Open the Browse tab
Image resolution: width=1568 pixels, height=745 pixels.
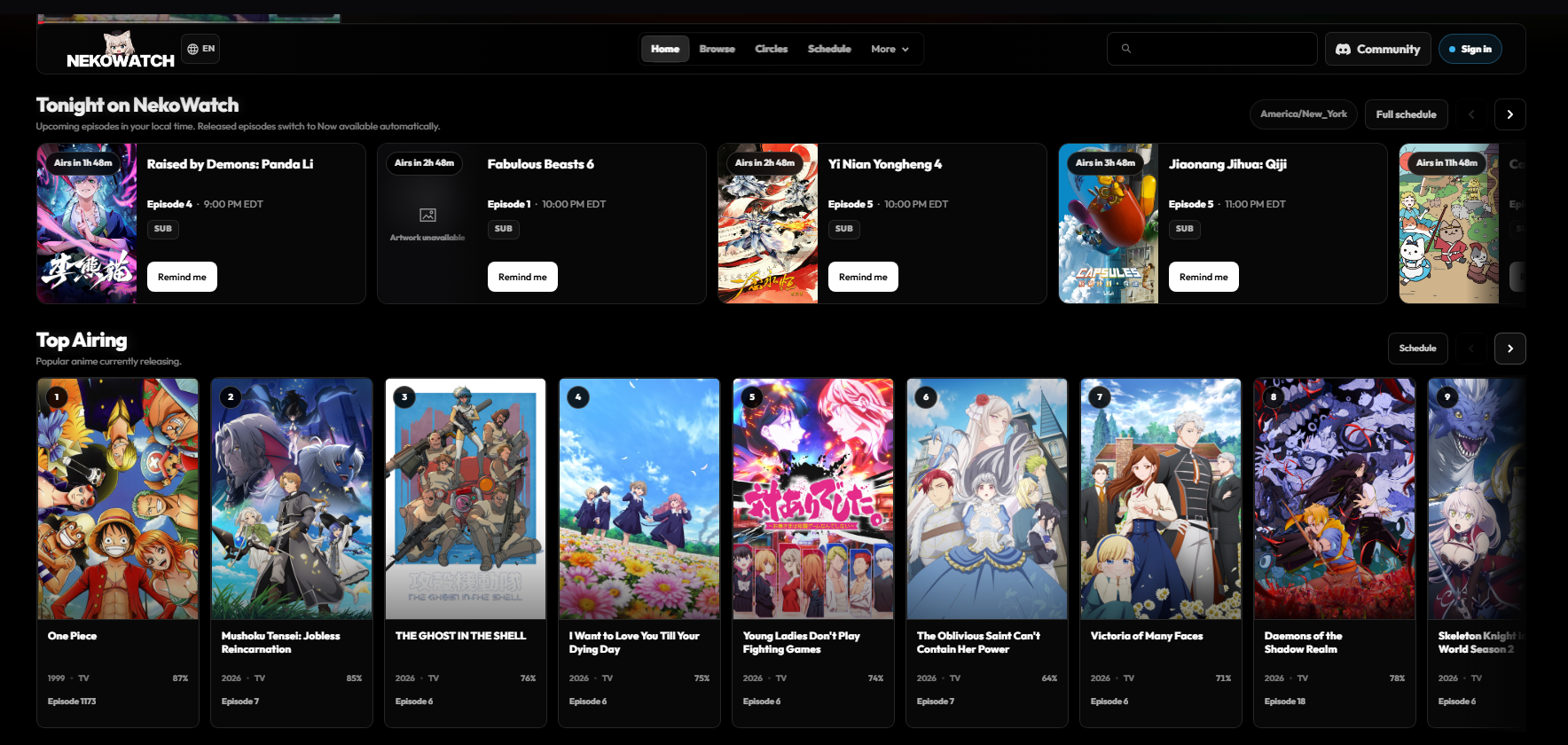click(717, 49)
